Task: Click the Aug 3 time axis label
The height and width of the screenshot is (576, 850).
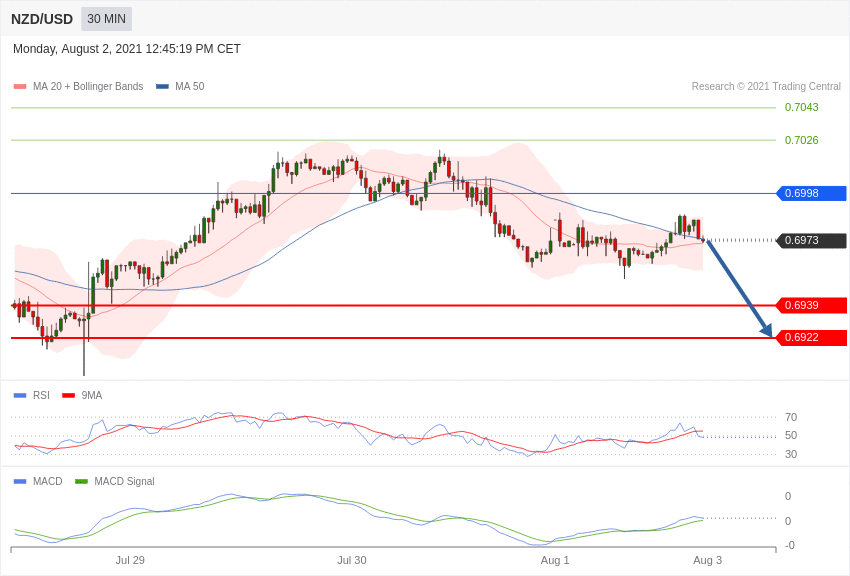Action: point(707,560)
